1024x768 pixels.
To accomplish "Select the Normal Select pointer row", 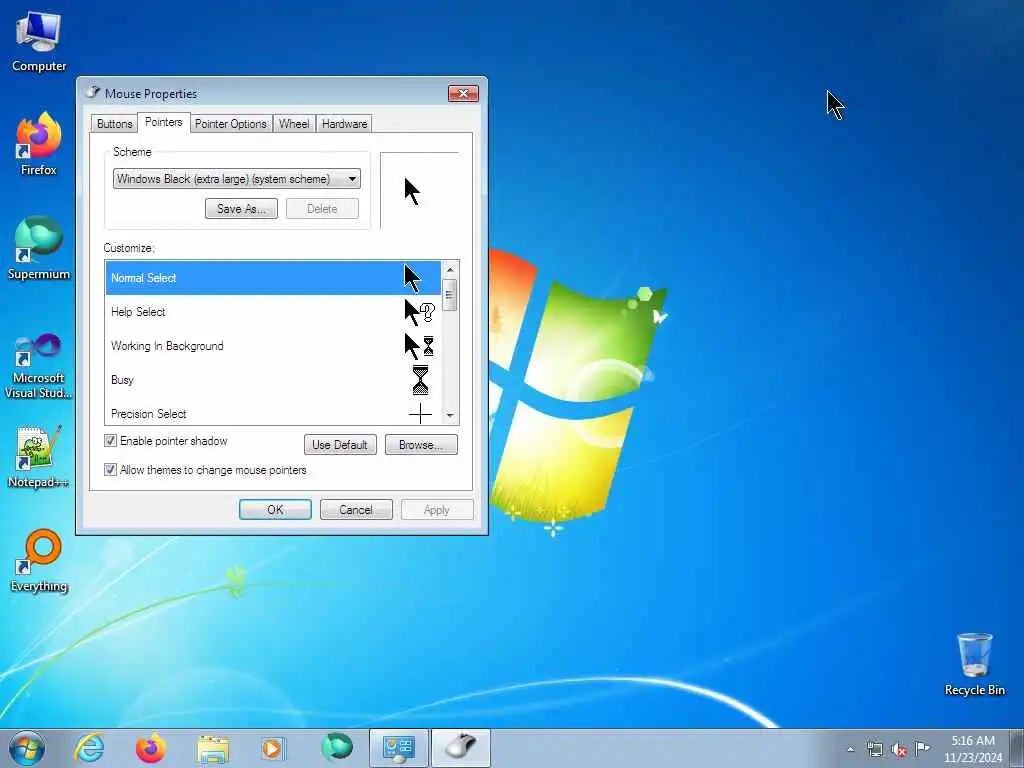I will pos(273,278).
